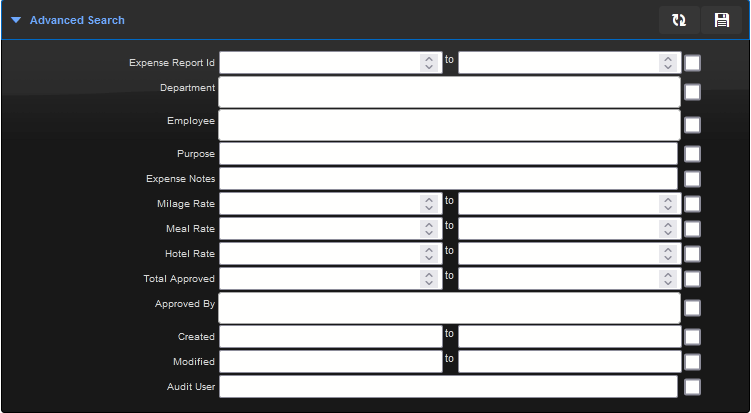Screen dimensions: 751x413
Task: Click the save search floppy disk icon
Action: [721, 20]
